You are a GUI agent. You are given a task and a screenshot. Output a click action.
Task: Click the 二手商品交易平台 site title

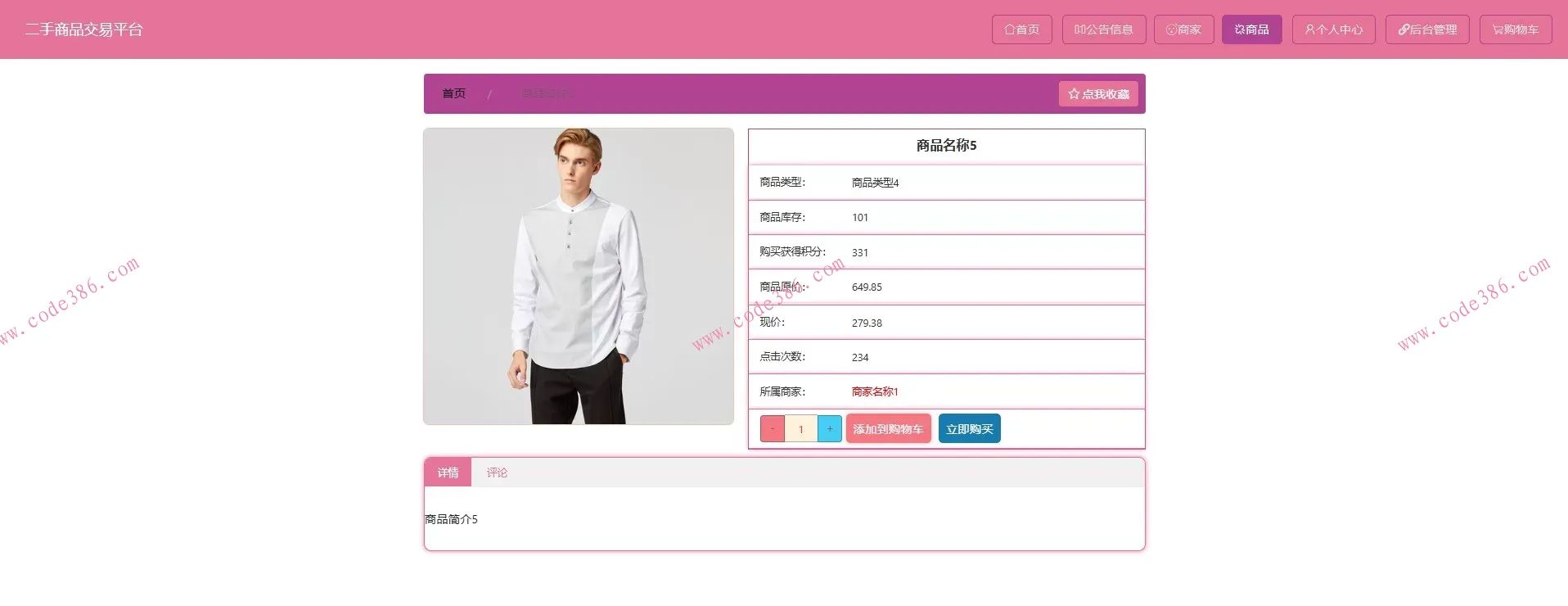pos(84,29)
